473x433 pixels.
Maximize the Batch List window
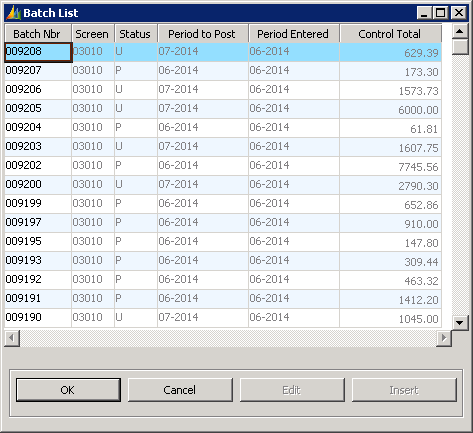(441, 13)
